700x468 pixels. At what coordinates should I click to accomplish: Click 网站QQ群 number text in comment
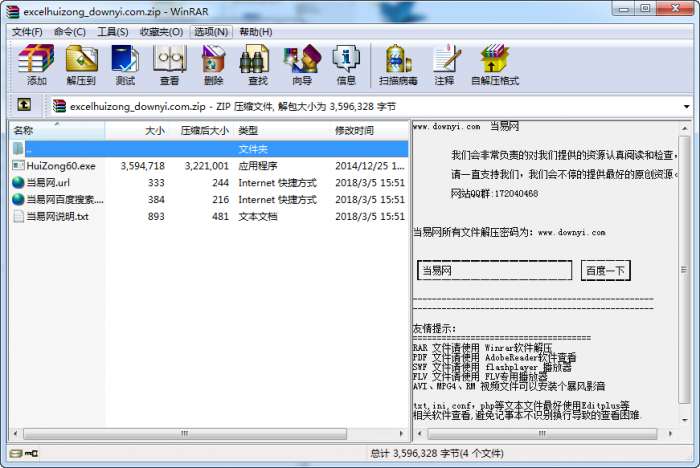(494, 193)
